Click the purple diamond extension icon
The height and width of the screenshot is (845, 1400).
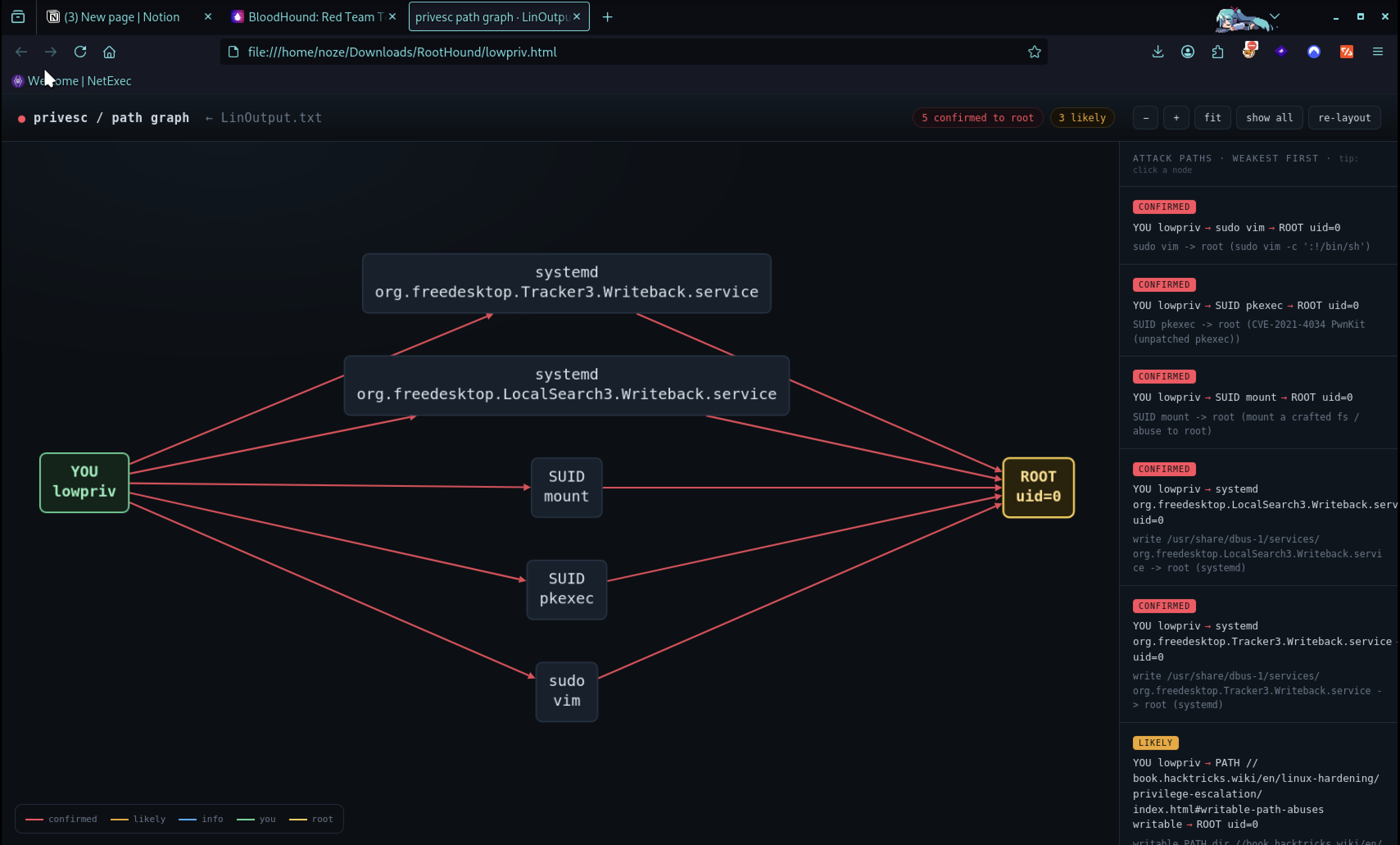(x=1281, y=52)
